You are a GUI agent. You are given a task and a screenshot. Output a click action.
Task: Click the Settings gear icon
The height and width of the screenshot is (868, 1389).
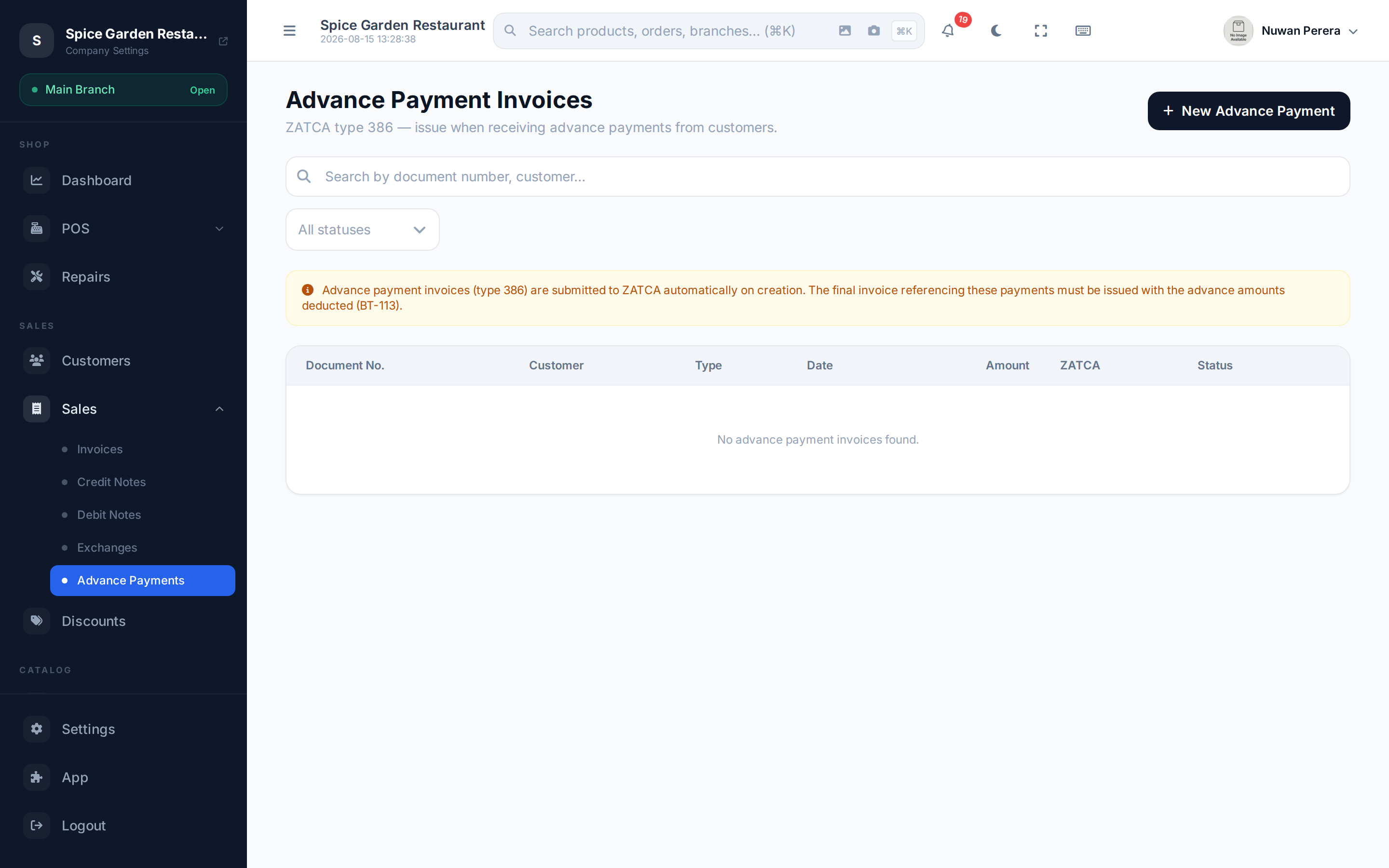click(37, 729)
